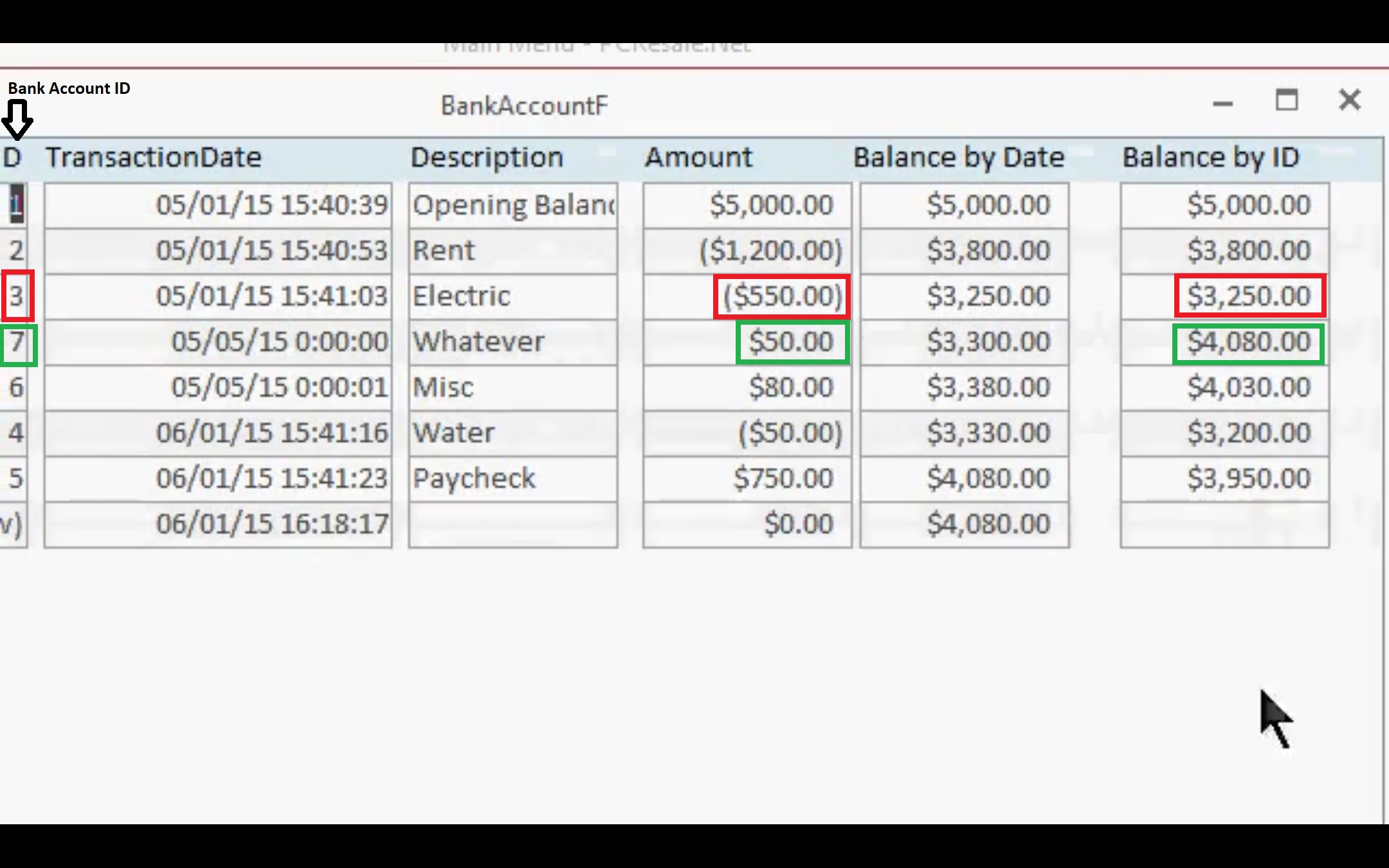The image size is (1389, 868).
Task: Click the Whatever $50.00 amount field
Action: pos(792,342)
